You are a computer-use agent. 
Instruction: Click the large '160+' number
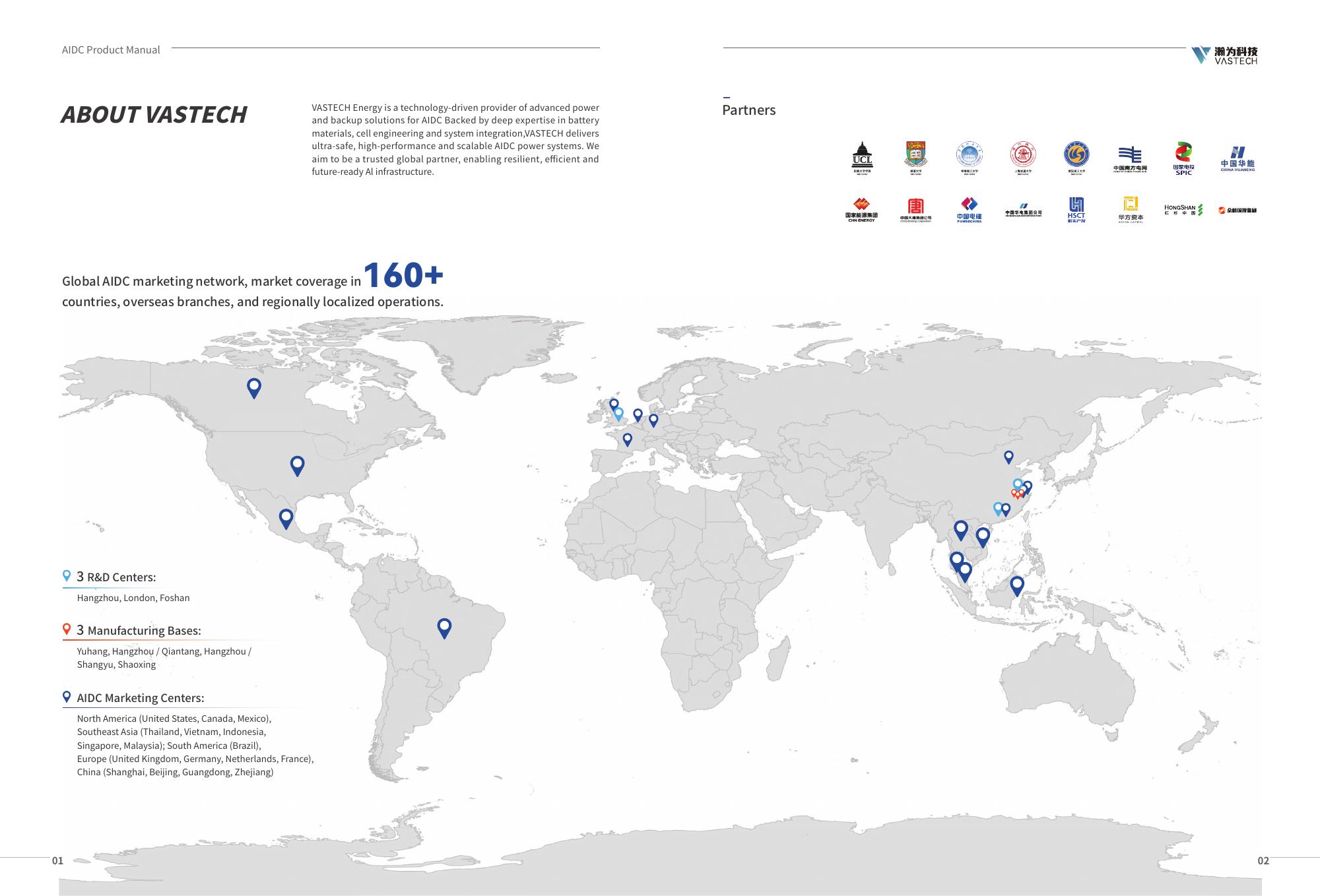(x=403, y=275)
